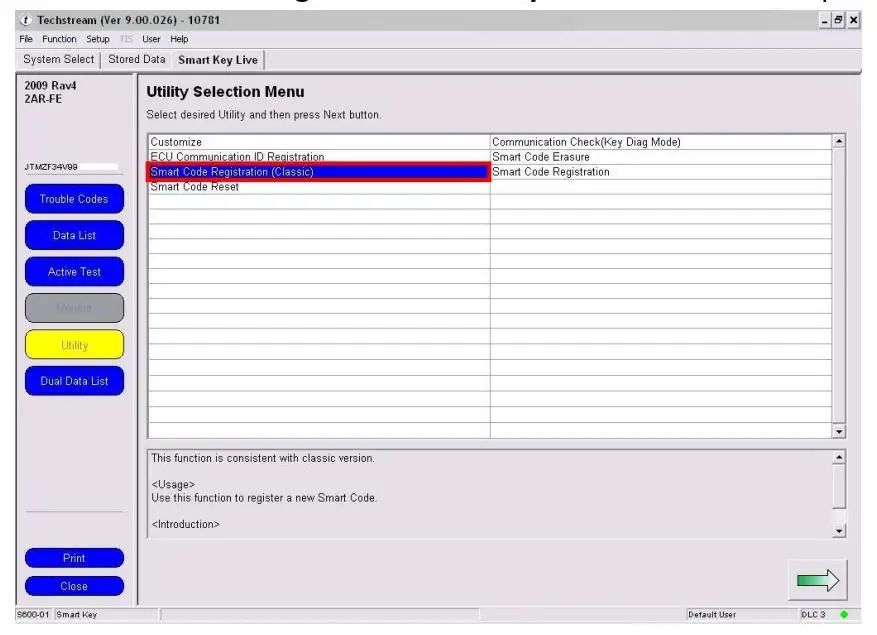
Task: Open the Help menu
Action: pyautogui.click(x=180, y=39)
